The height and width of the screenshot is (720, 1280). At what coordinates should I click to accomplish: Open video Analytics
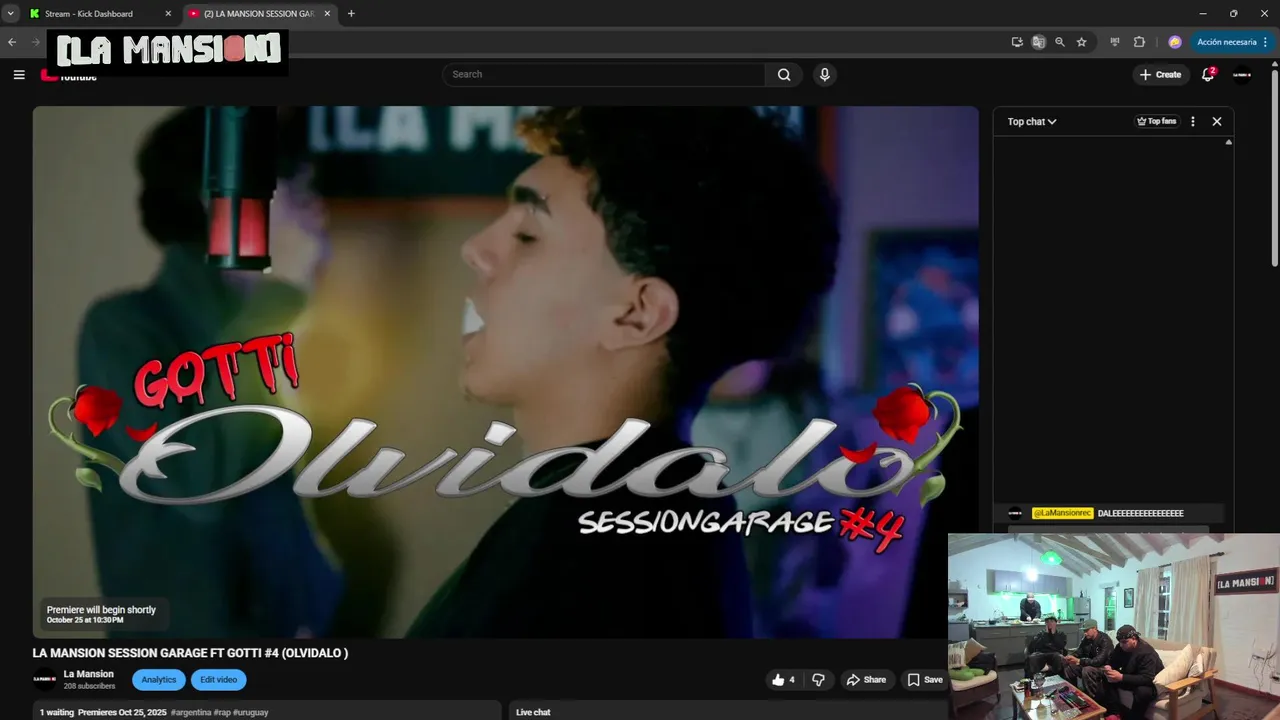tap(159, 680)
